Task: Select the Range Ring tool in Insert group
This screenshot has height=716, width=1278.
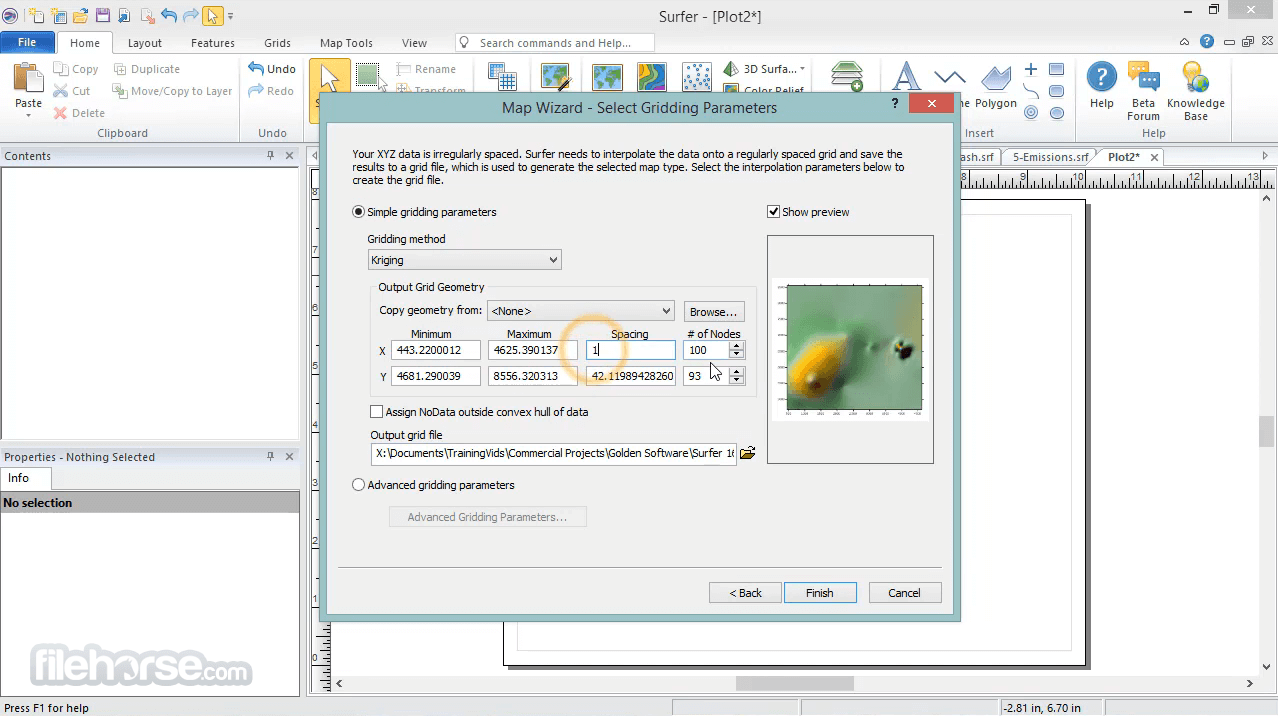Action: pyautogui.click(x=1031, y=113)
